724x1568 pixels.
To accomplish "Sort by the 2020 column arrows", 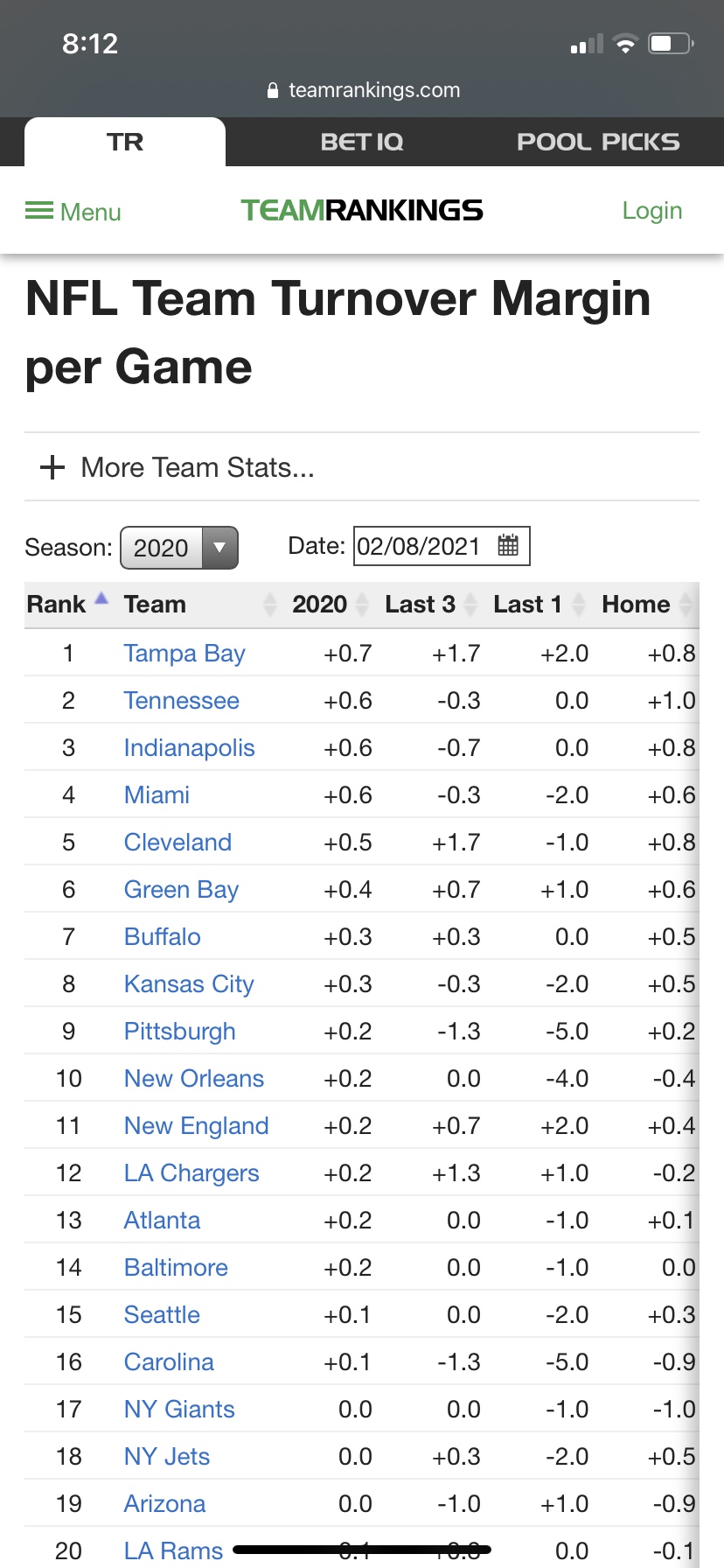I will pyautogui.click(x=363, y=604).
